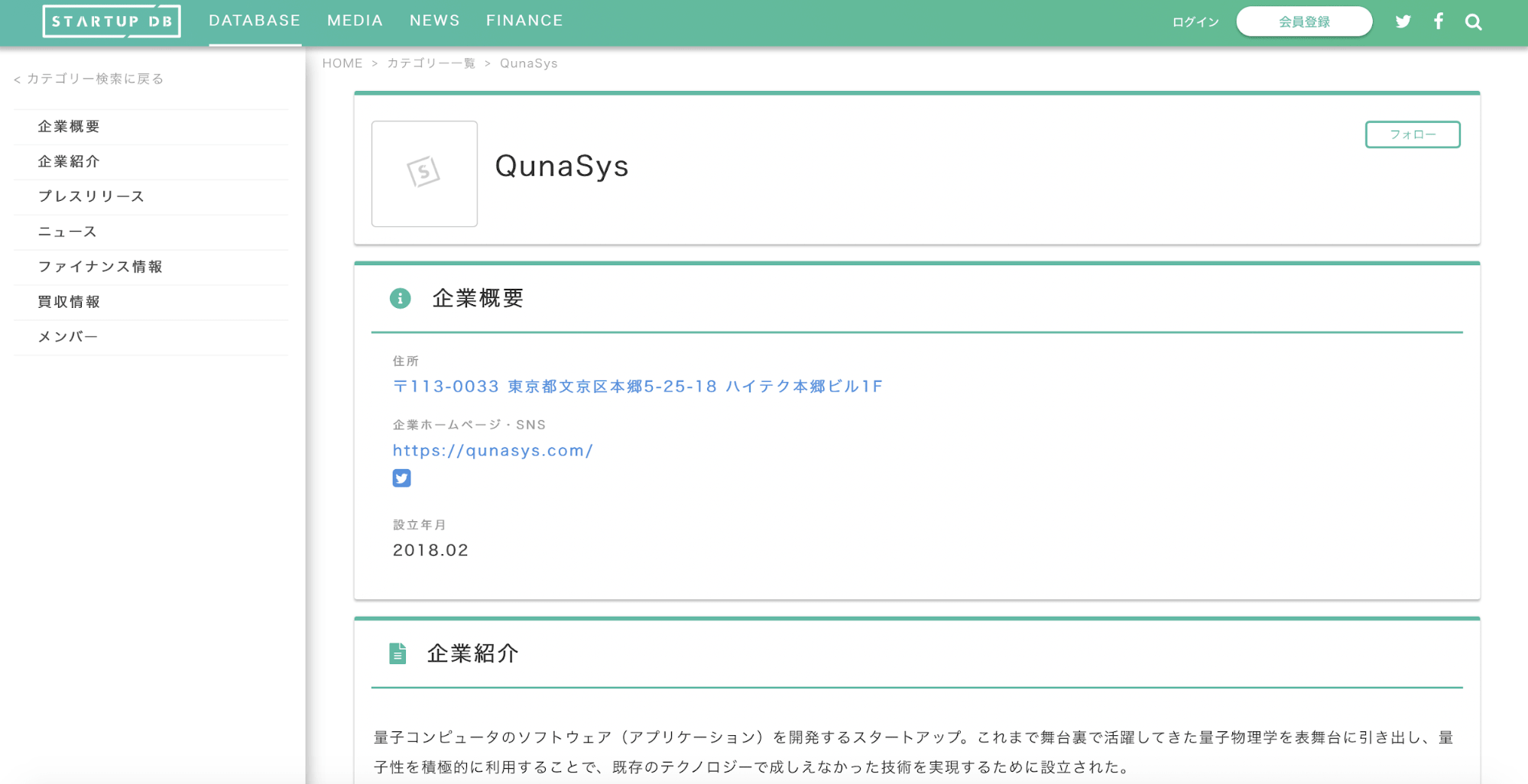
Task: Click the QunaSys company logo placeholder
Action: point(424,173)
